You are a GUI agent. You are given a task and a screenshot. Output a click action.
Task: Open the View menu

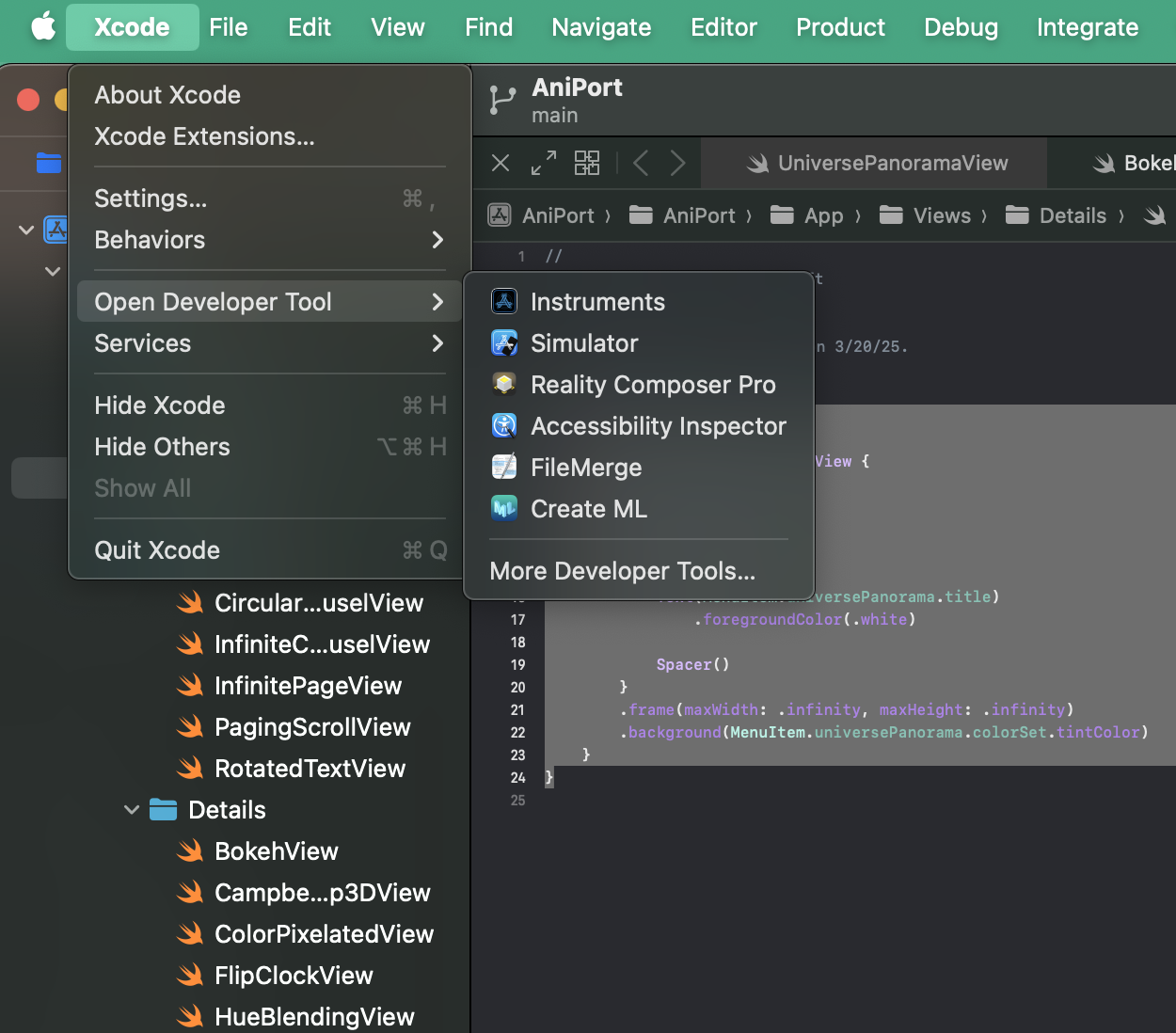tap(398, 27)
